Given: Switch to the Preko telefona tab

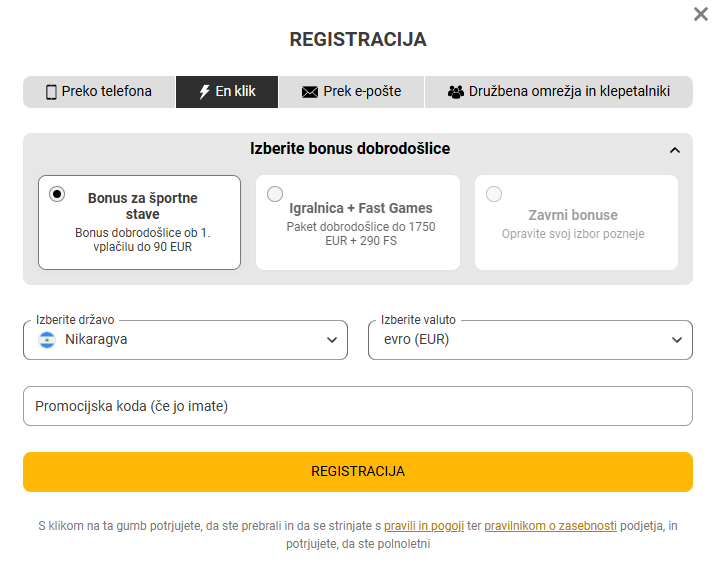Looking at the screenshot, I should [99, 92].
